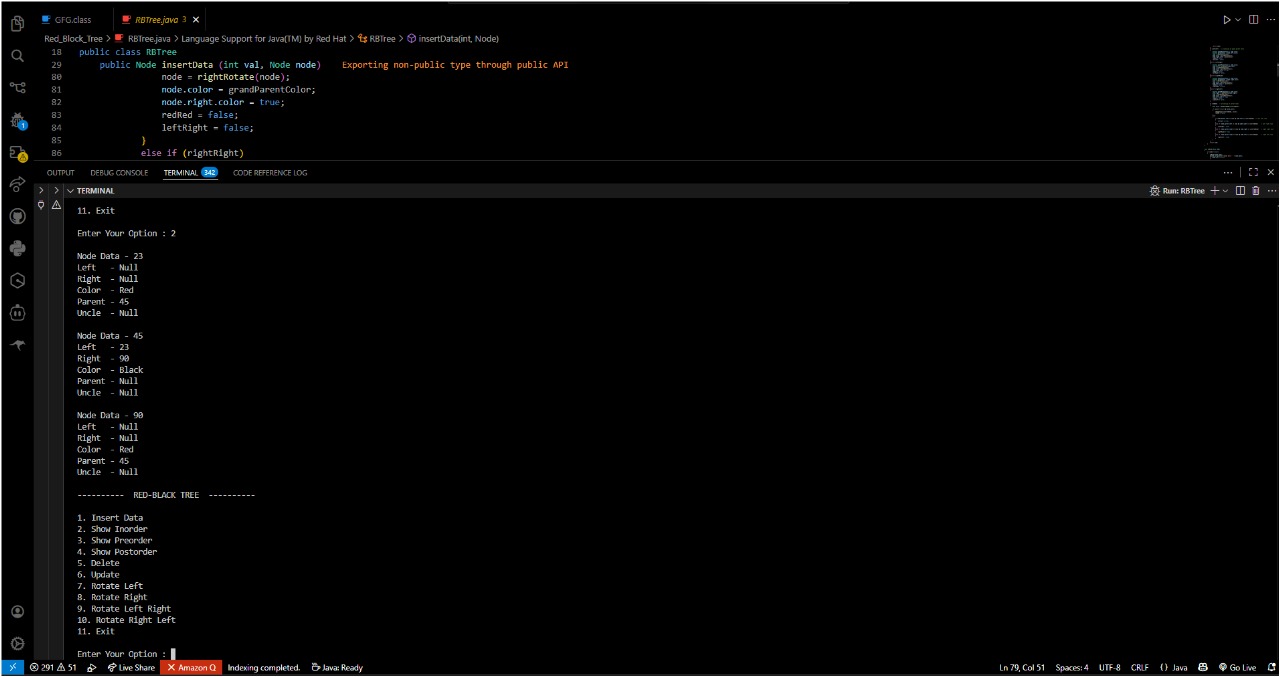Open the Explorer view in activity bar
Screen dimensions: 1280x677
[x=17, y=23]
